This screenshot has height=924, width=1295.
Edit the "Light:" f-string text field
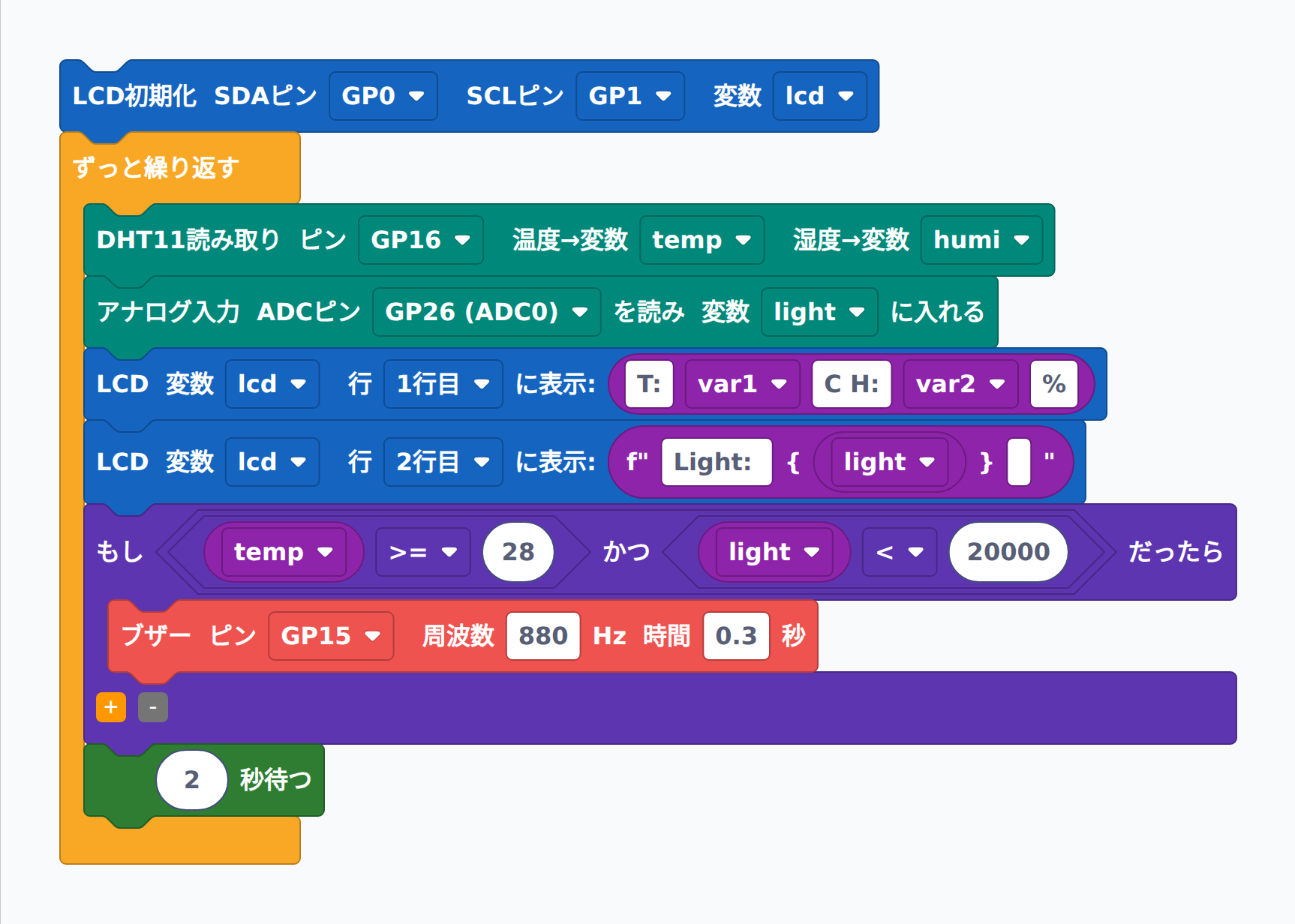pos(717,462)
